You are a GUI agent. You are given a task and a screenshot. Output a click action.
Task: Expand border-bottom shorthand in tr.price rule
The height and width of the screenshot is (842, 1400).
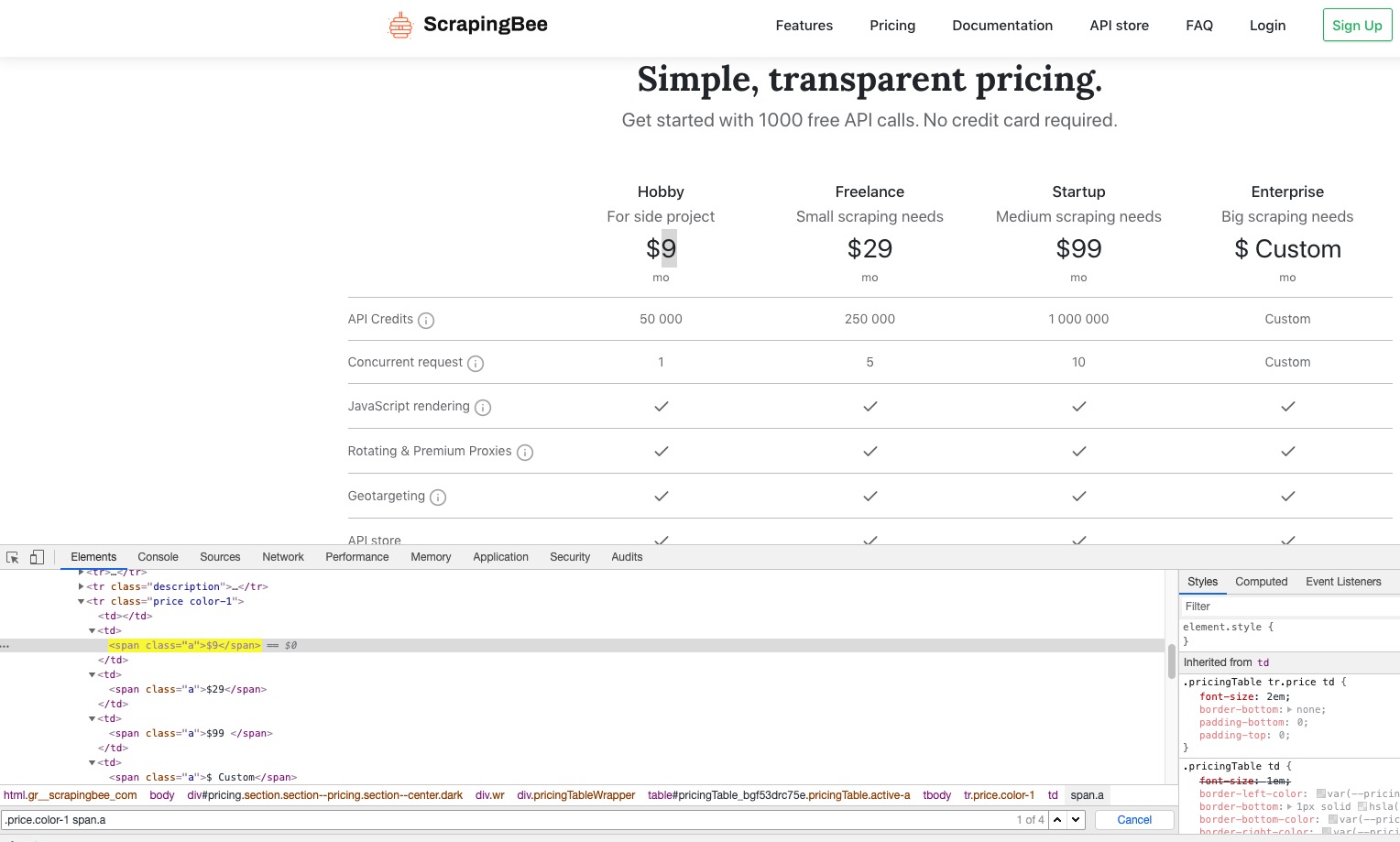click(1290, 710)
